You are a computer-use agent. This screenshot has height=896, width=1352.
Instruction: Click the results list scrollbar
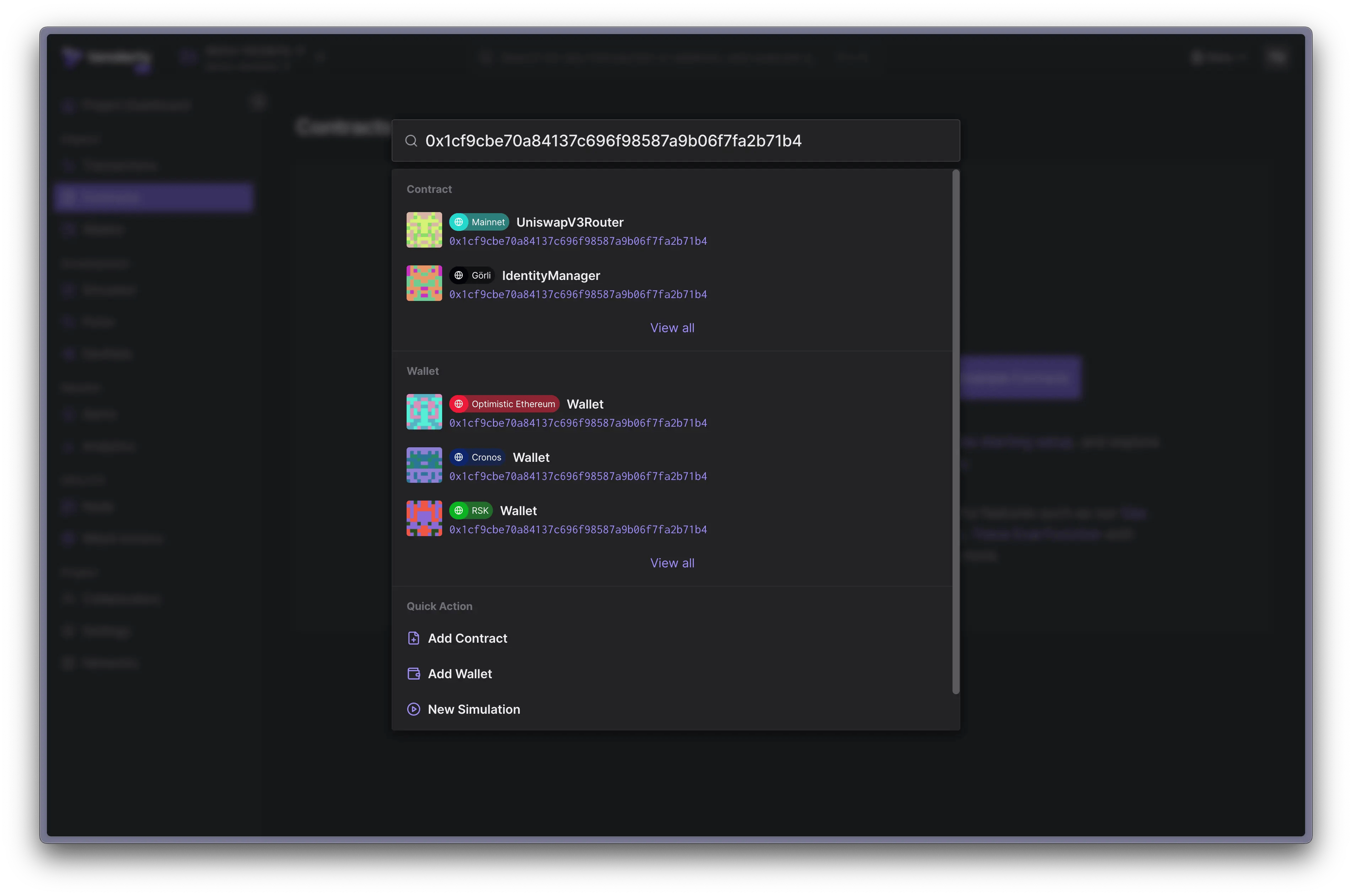point(955,431)
